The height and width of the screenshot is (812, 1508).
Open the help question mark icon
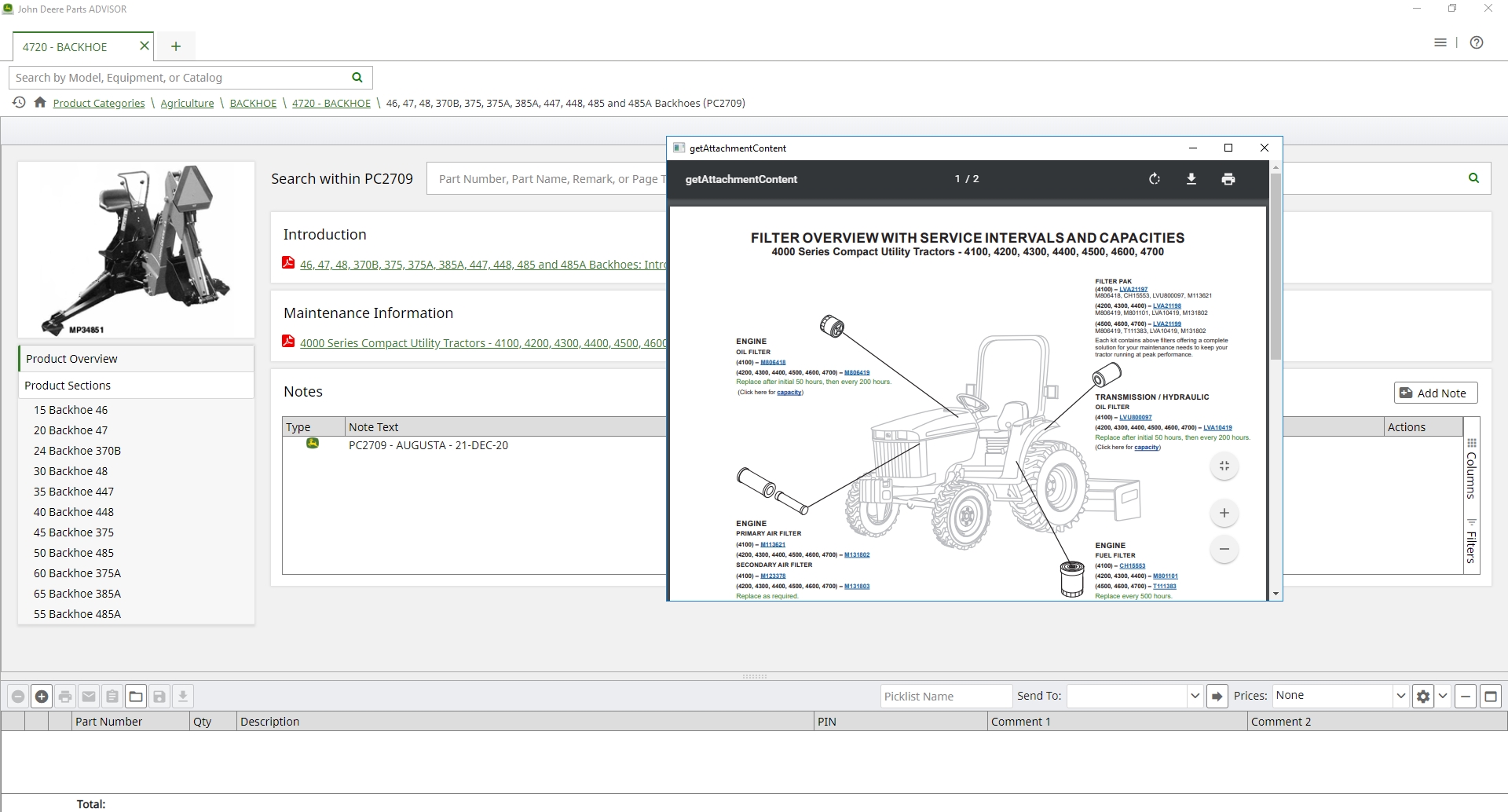(x=1477, y=42)
